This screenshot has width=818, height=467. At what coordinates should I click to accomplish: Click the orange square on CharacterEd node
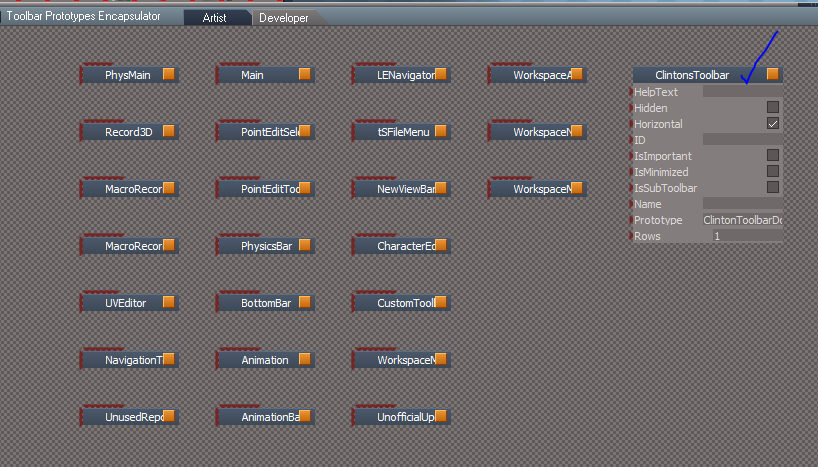click(441, 245)
